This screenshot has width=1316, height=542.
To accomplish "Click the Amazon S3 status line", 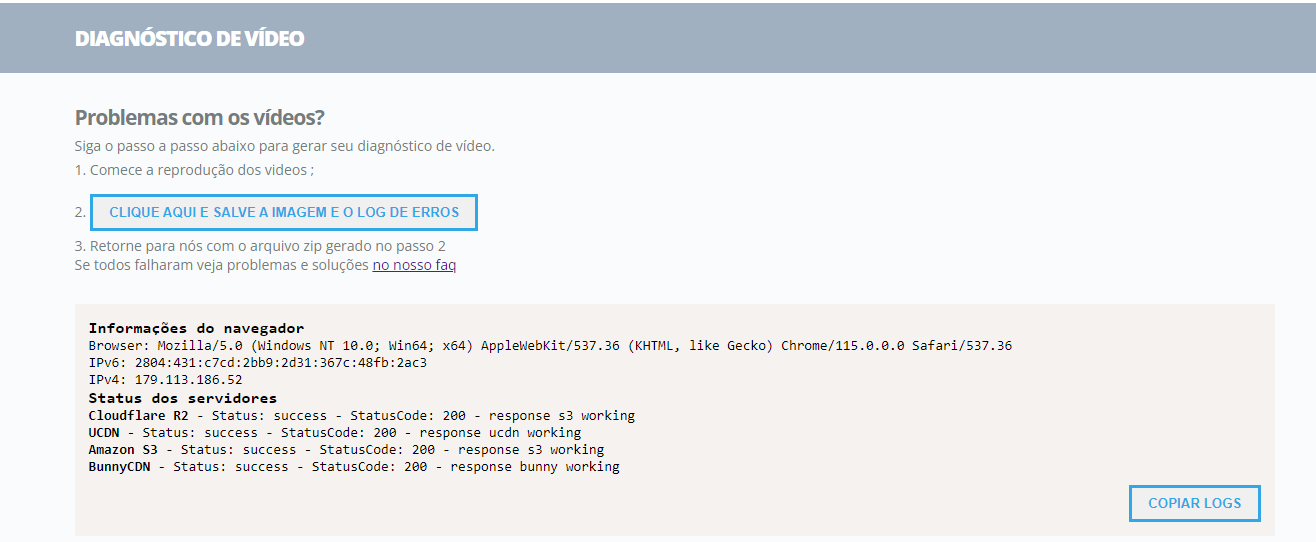I will pyautogui.click(x=346, y=450).
